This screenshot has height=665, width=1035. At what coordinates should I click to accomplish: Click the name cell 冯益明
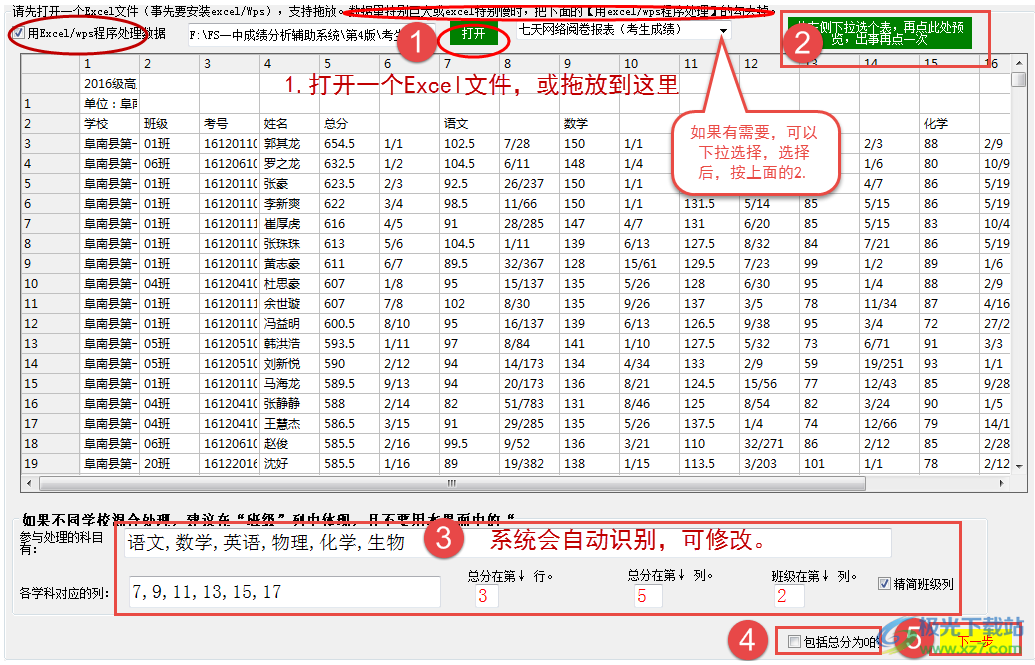tap(290, 324)
